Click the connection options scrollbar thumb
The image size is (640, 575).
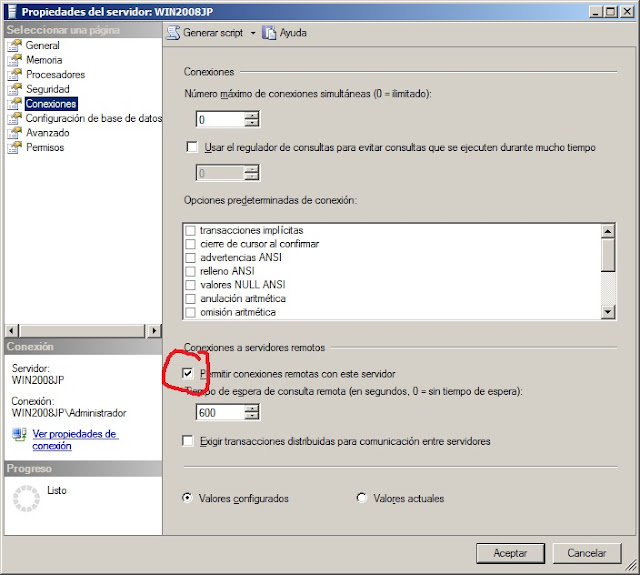click(x=608, y=255)
